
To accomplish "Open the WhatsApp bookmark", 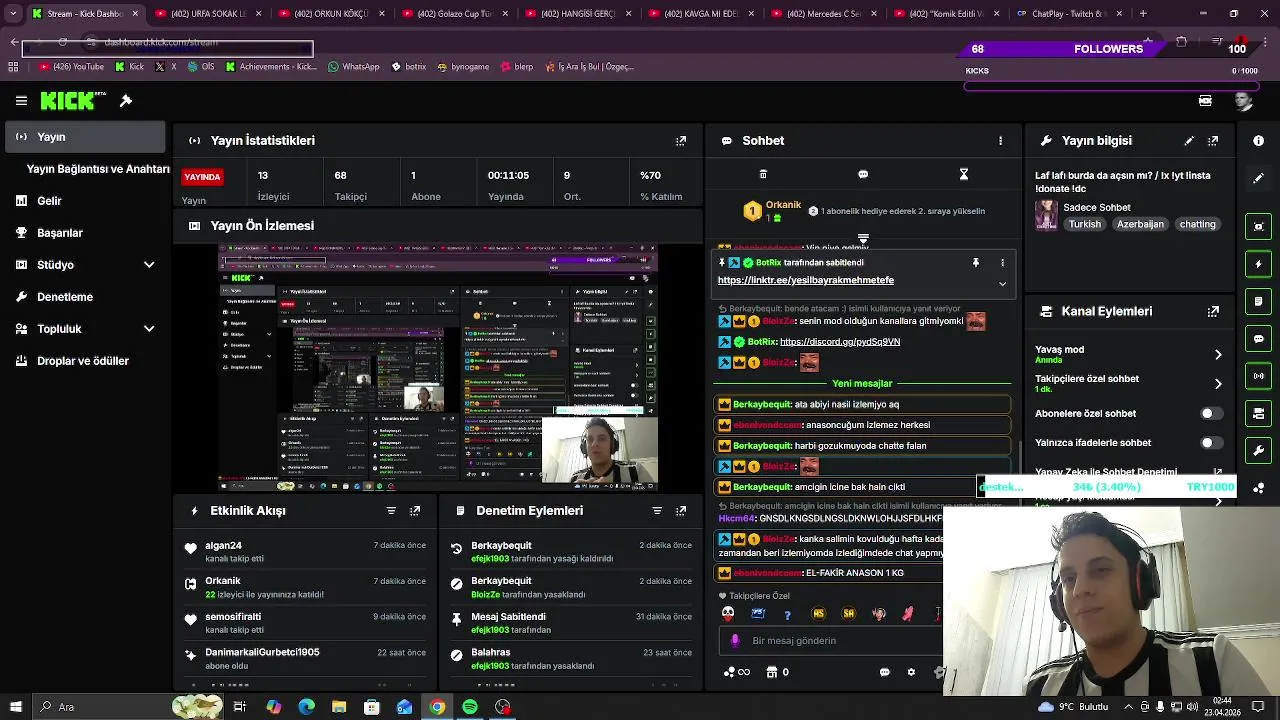I will [x=353, y=67].
